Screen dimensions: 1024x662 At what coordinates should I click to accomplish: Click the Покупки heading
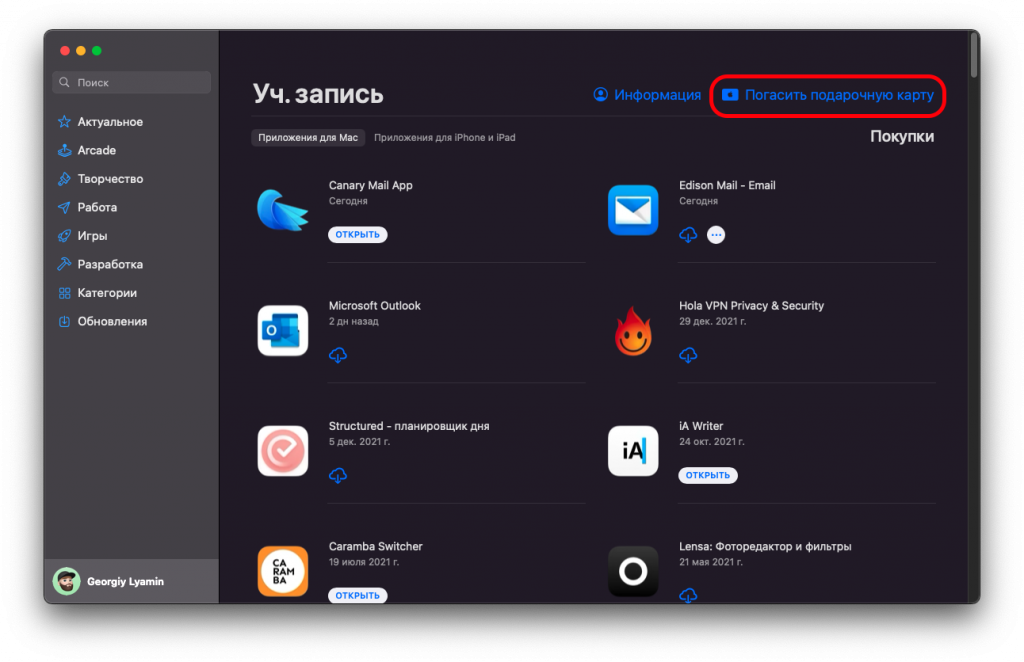point(902,136)
